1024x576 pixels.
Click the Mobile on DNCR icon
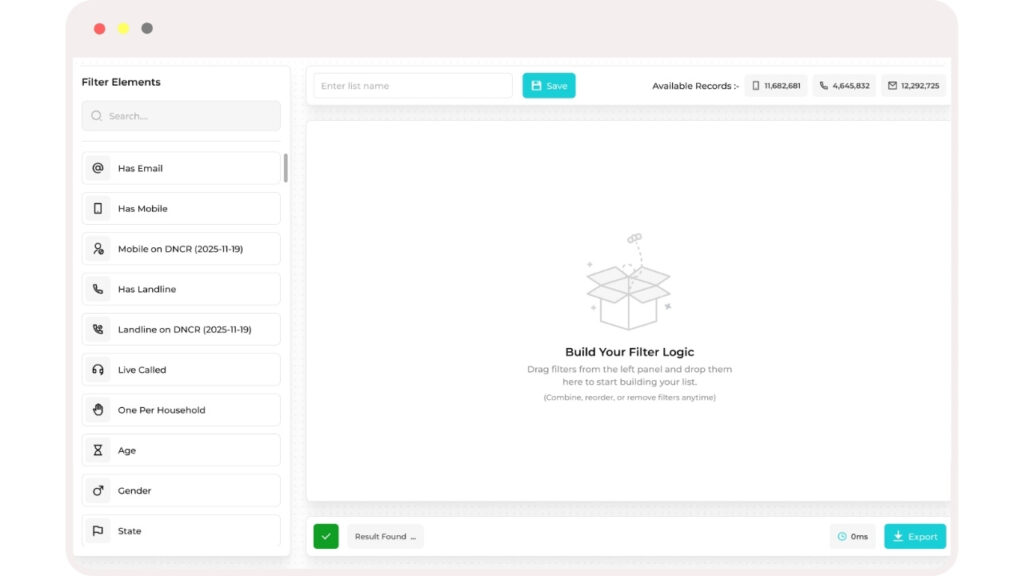(x=98, y=249)
